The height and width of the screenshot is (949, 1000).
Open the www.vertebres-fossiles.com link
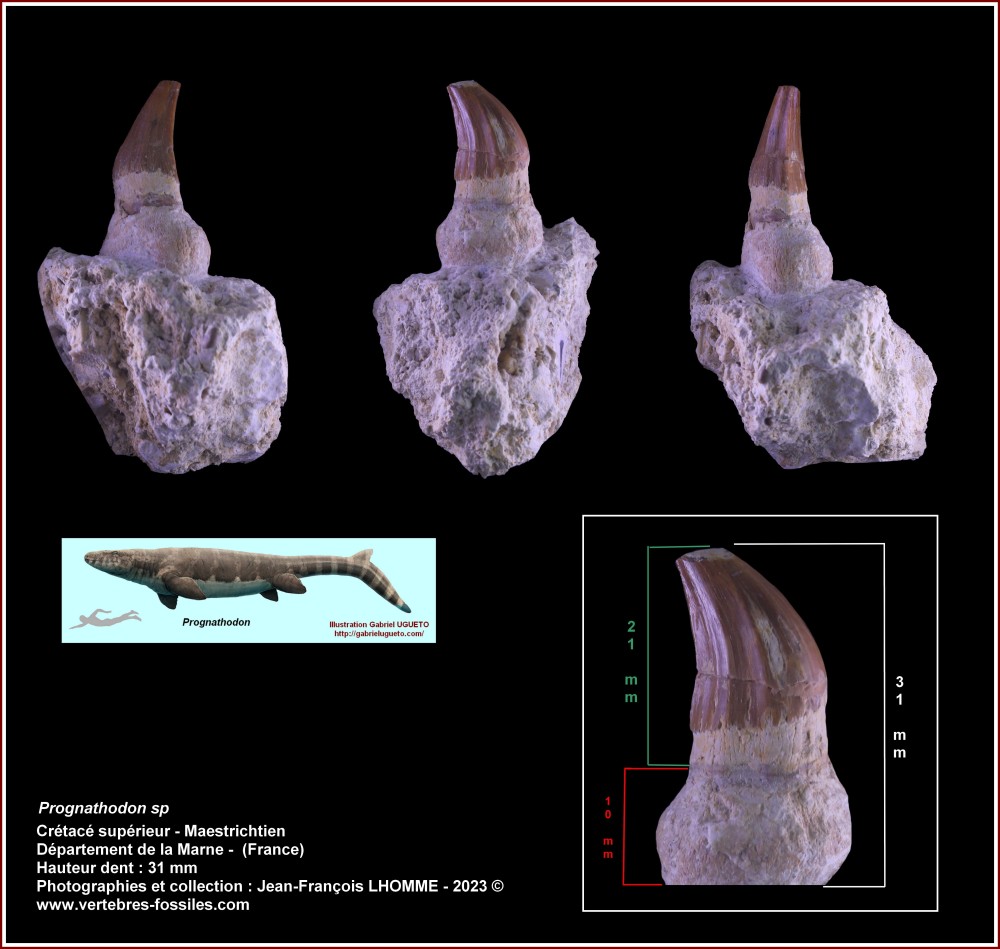point(143,904)
